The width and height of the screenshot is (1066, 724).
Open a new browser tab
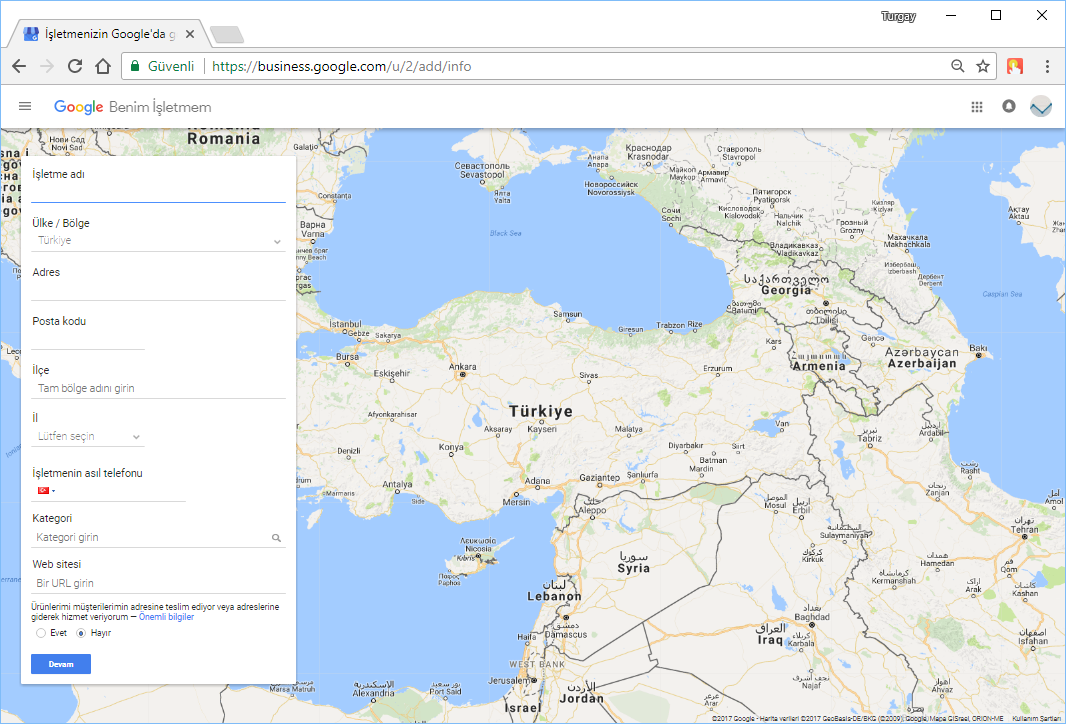pyautogui.click(x=226, y=34)
